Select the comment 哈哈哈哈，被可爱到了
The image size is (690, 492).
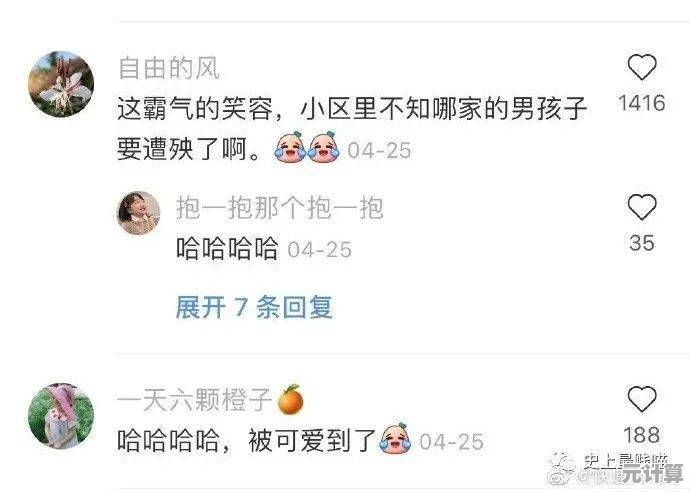[246, 440]
